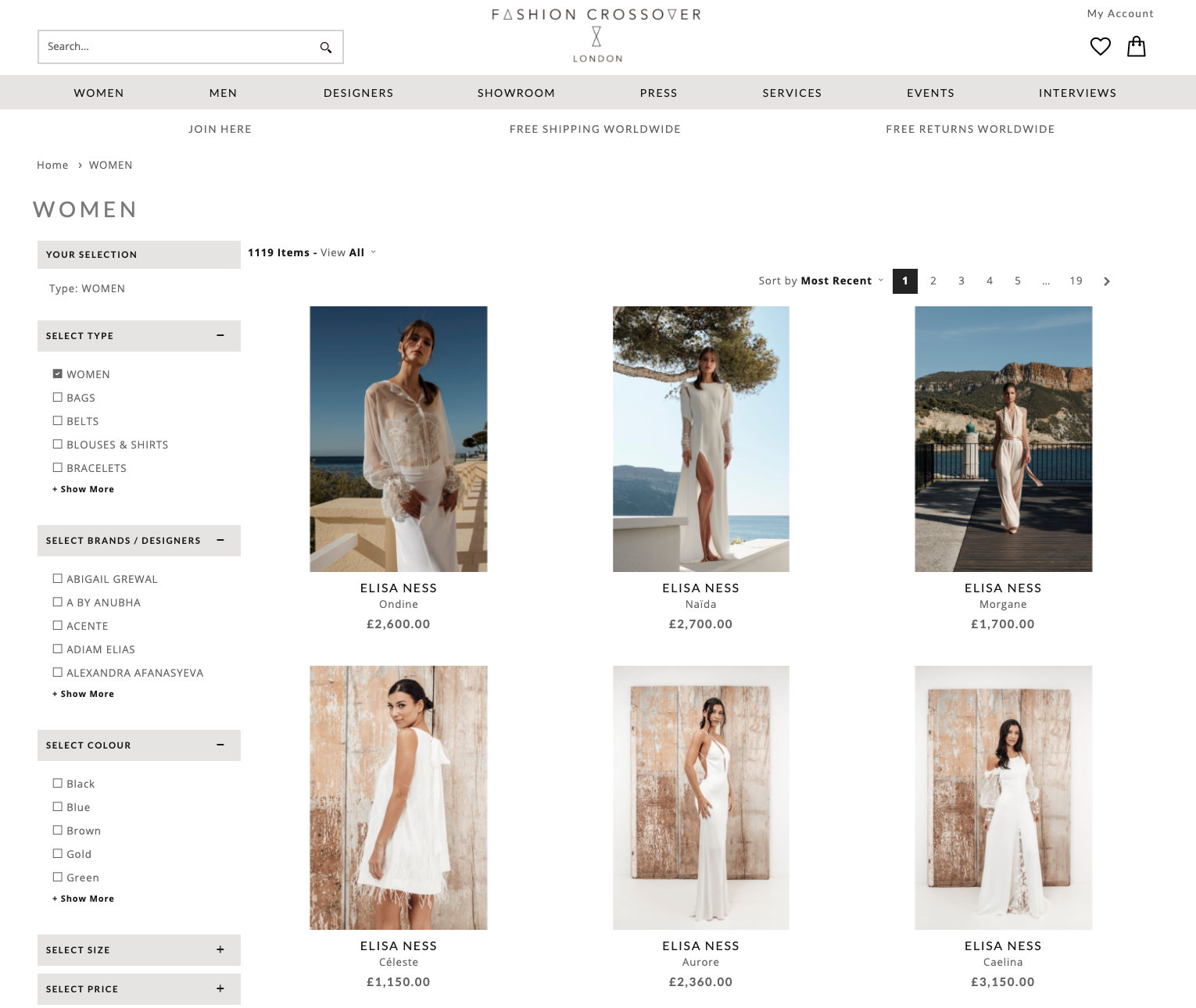Select the Gold colour checkbox
The image size is (1196, 1008).
click(x=57, y=854)
